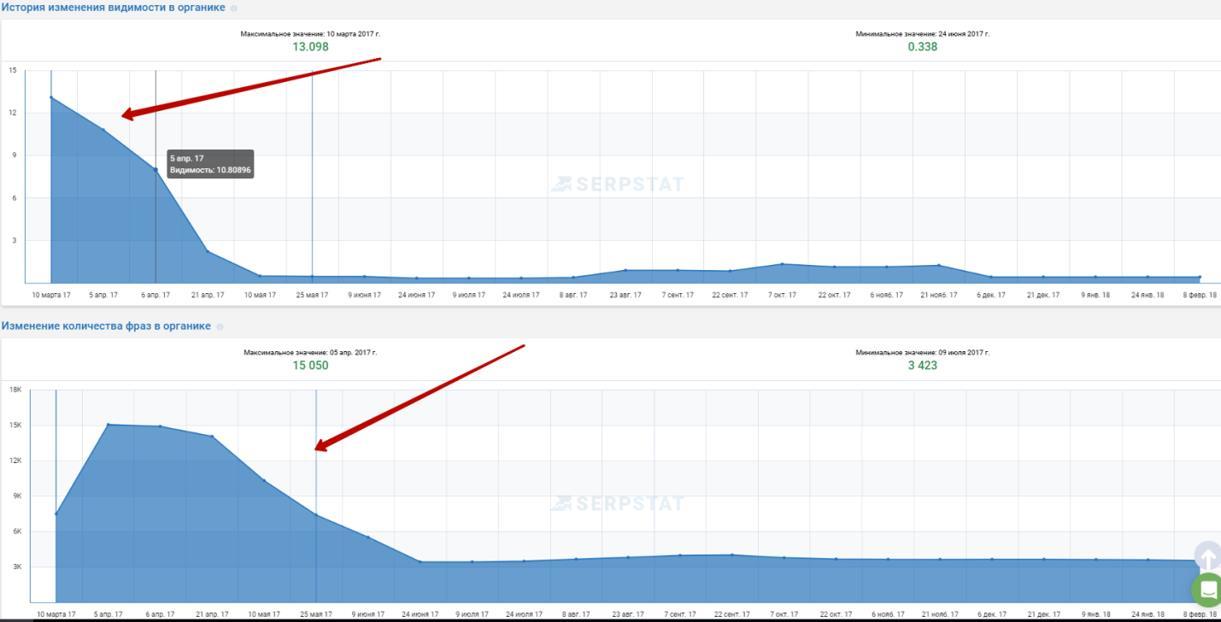Click the minimum visibility value 0.338
Viewport: 1221px width, 622px height.
coord(922,47)
